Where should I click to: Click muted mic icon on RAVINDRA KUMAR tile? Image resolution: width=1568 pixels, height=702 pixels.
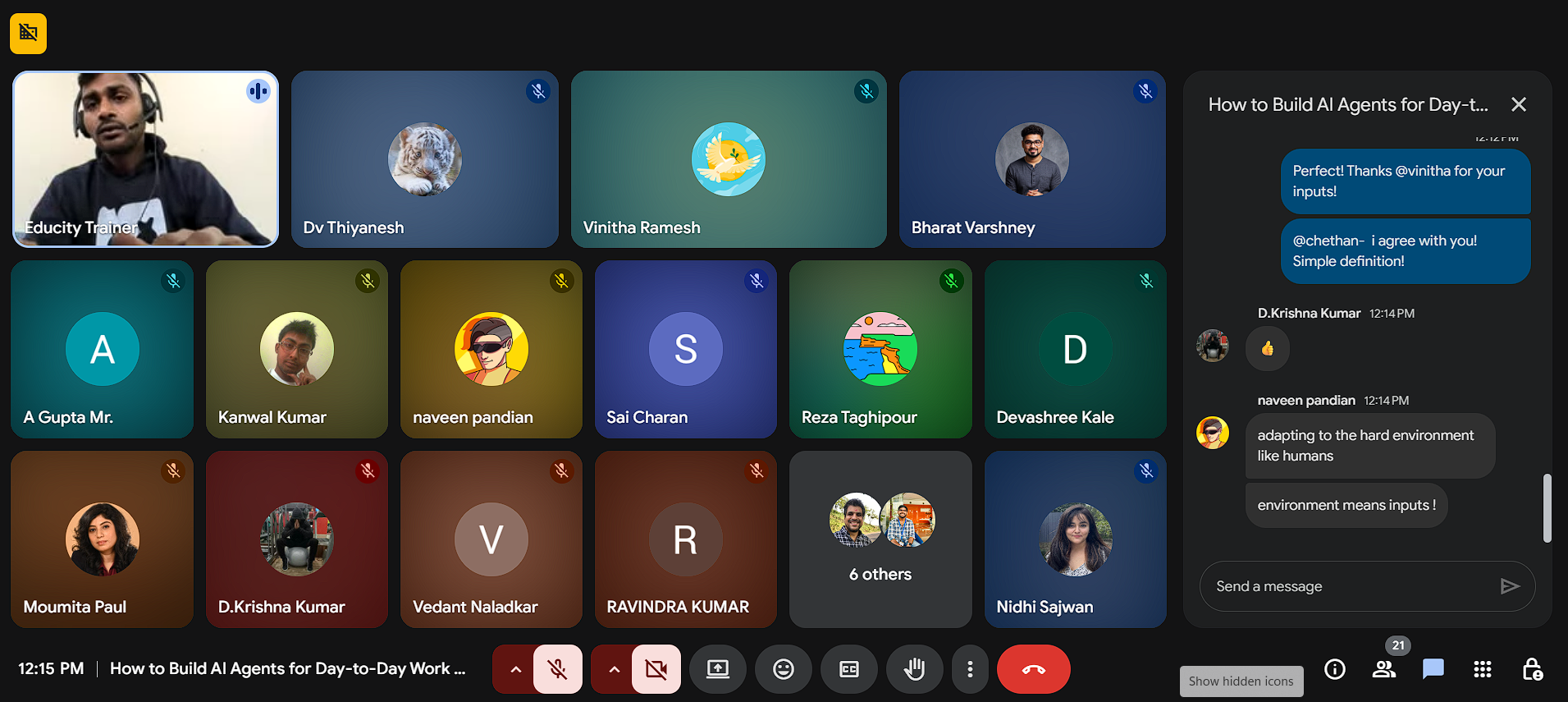pos(757,471)
